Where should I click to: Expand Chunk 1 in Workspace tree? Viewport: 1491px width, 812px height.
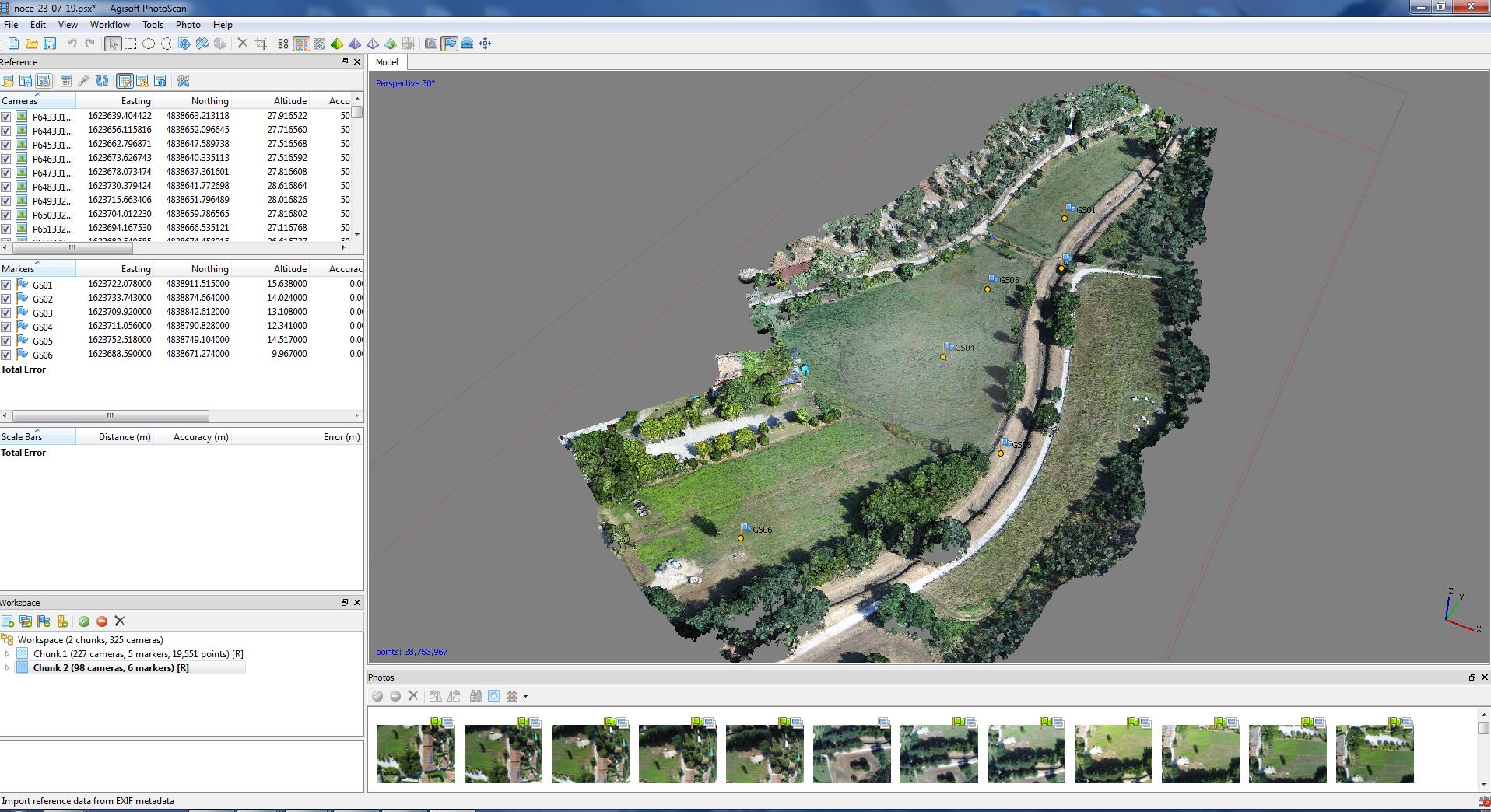8,654
